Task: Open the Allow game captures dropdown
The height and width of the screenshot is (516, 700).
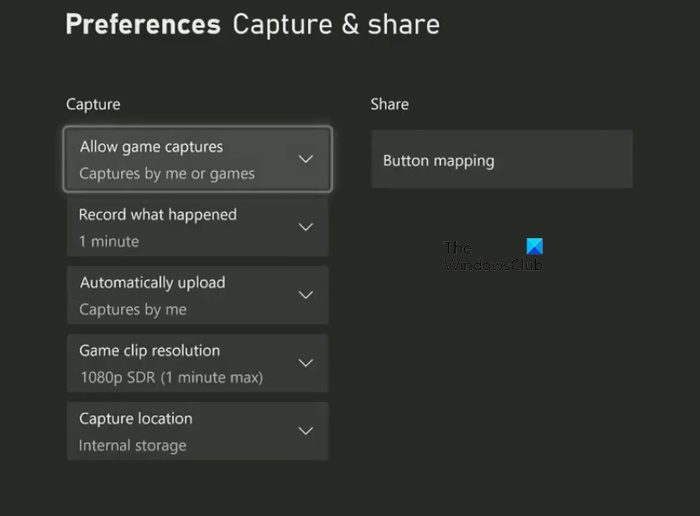Action: 197,159
